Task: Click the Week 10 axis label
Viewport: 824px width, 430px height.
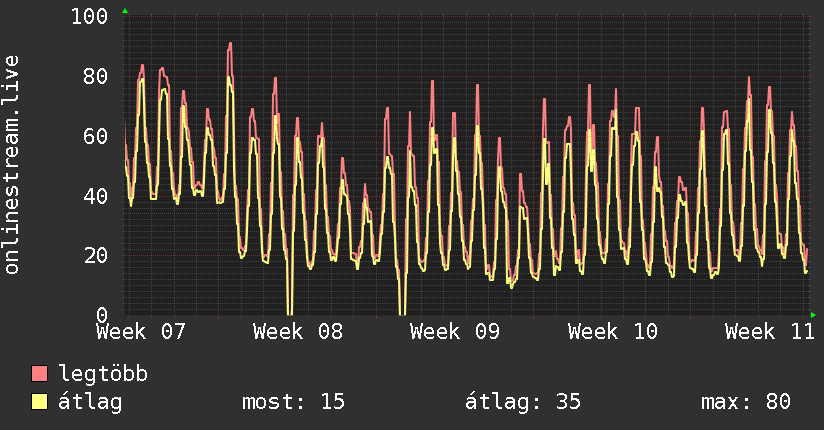Action: [x=613, y=332]
